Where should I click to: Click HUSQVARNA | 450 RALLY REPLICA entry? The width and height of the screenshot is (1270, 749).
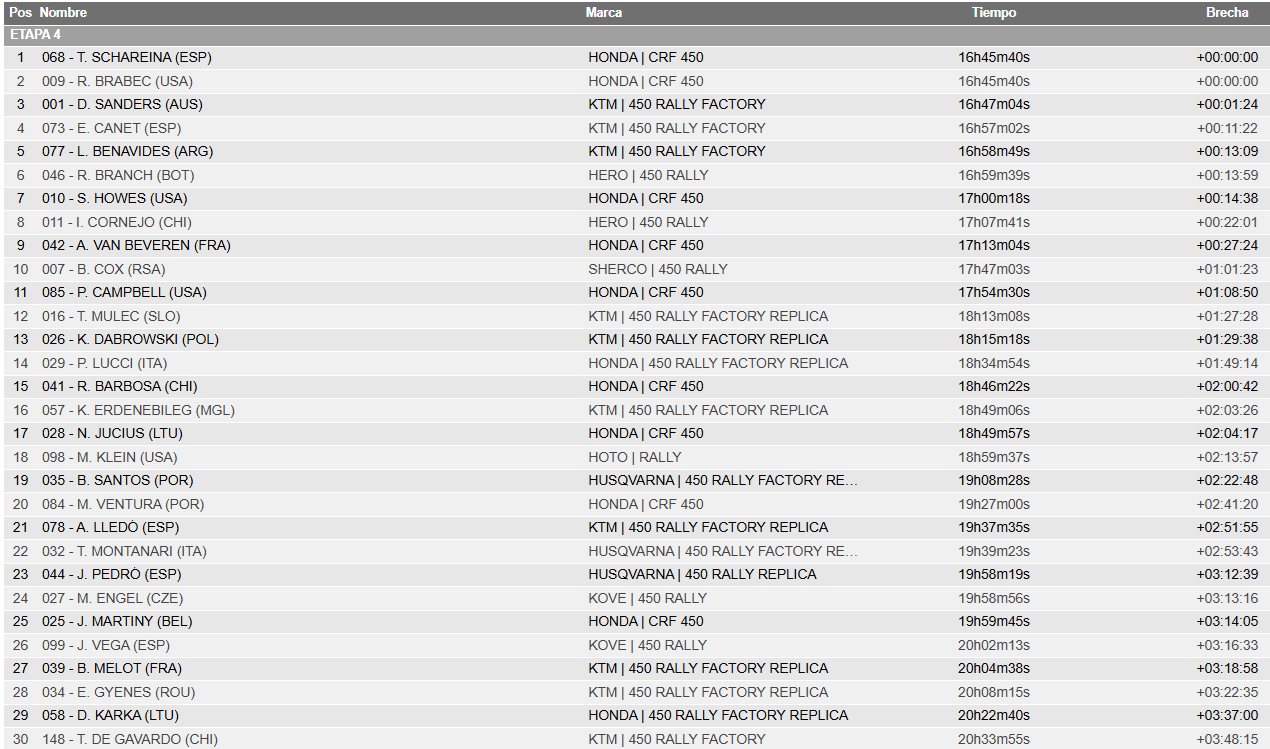click(x=702, y=574)
